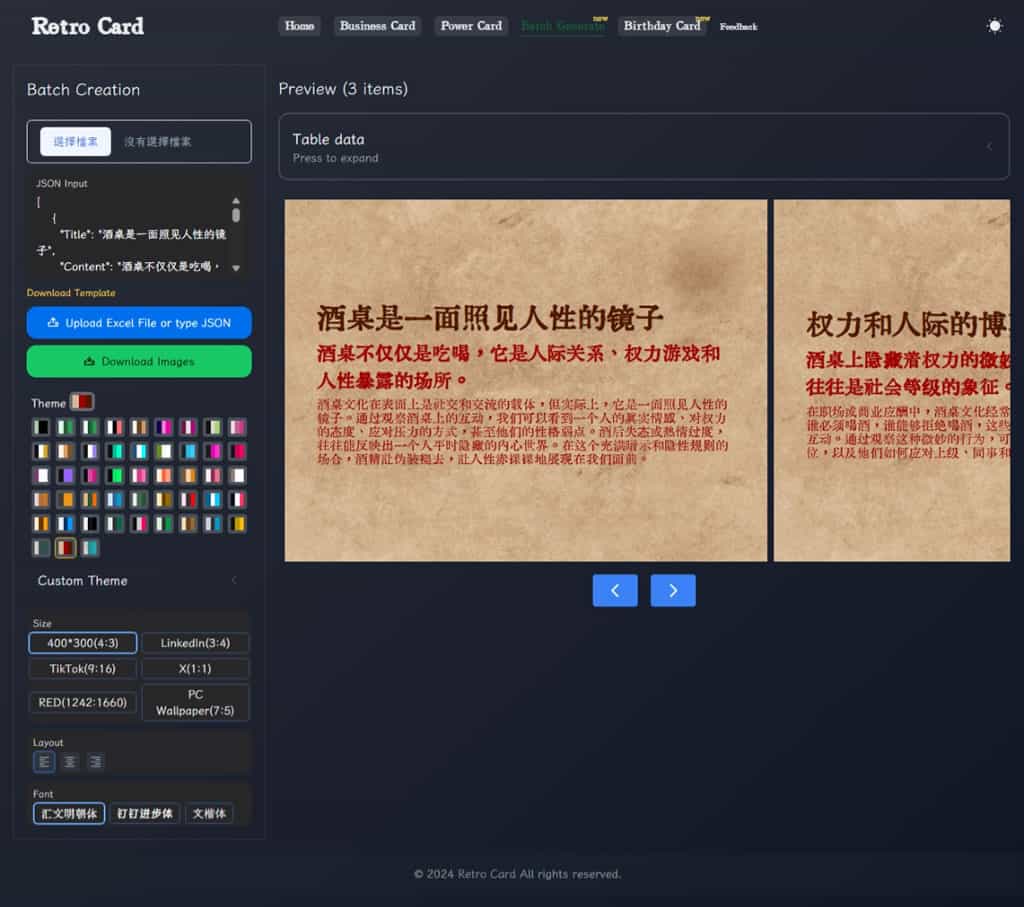The width and height of the screenshot is (1024, 907).
Task: Choose 400*300(4:3) size option
Action: point(83,643)
